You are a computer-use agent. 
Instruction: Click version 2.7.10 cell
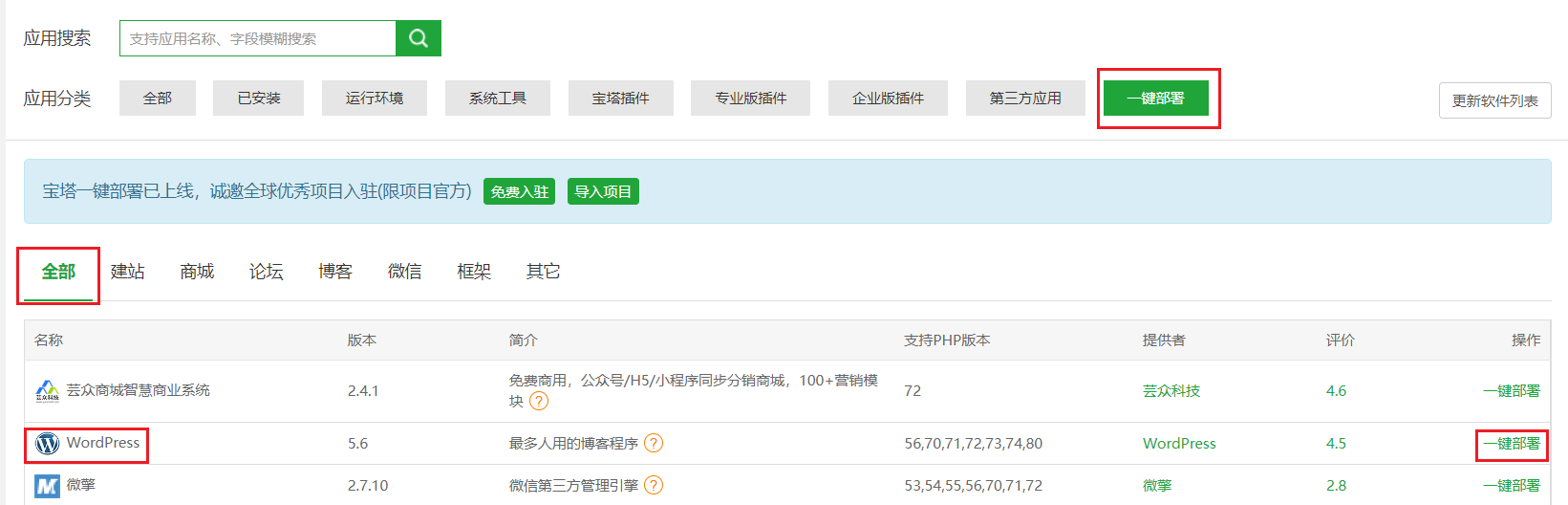(x=368, y=486)
